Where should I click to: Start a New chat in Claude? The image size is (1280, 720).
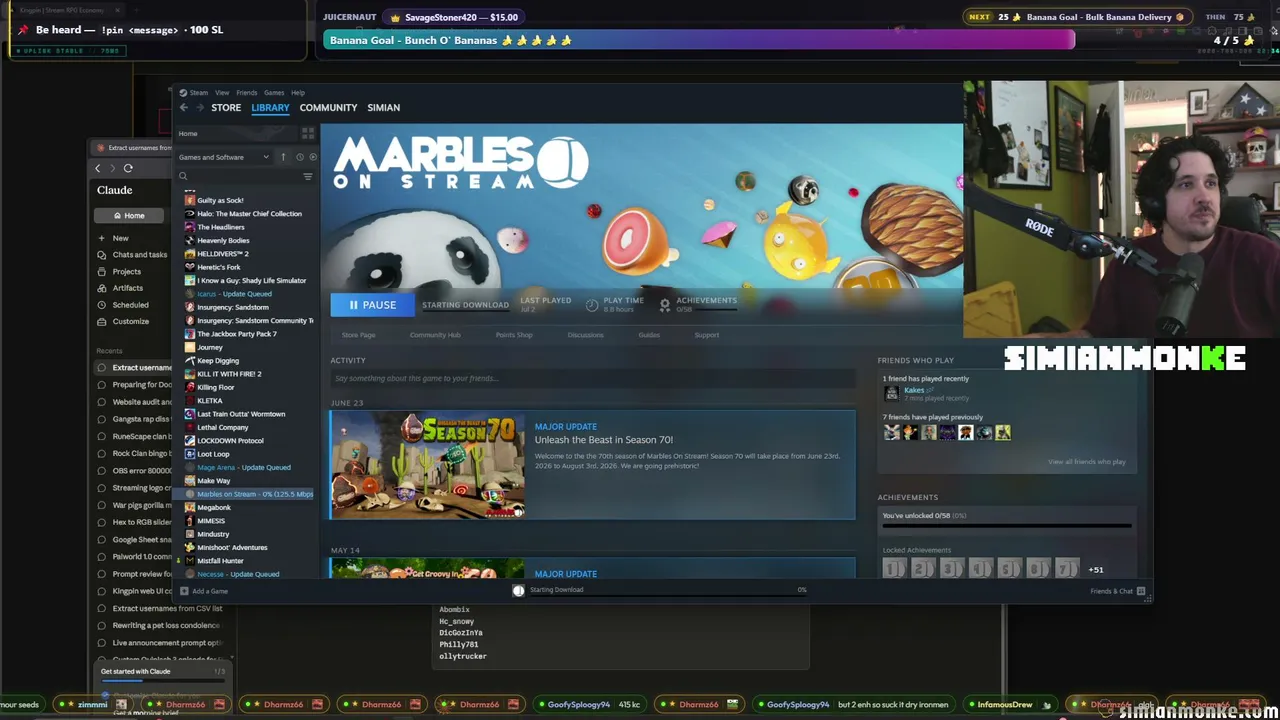120,238
